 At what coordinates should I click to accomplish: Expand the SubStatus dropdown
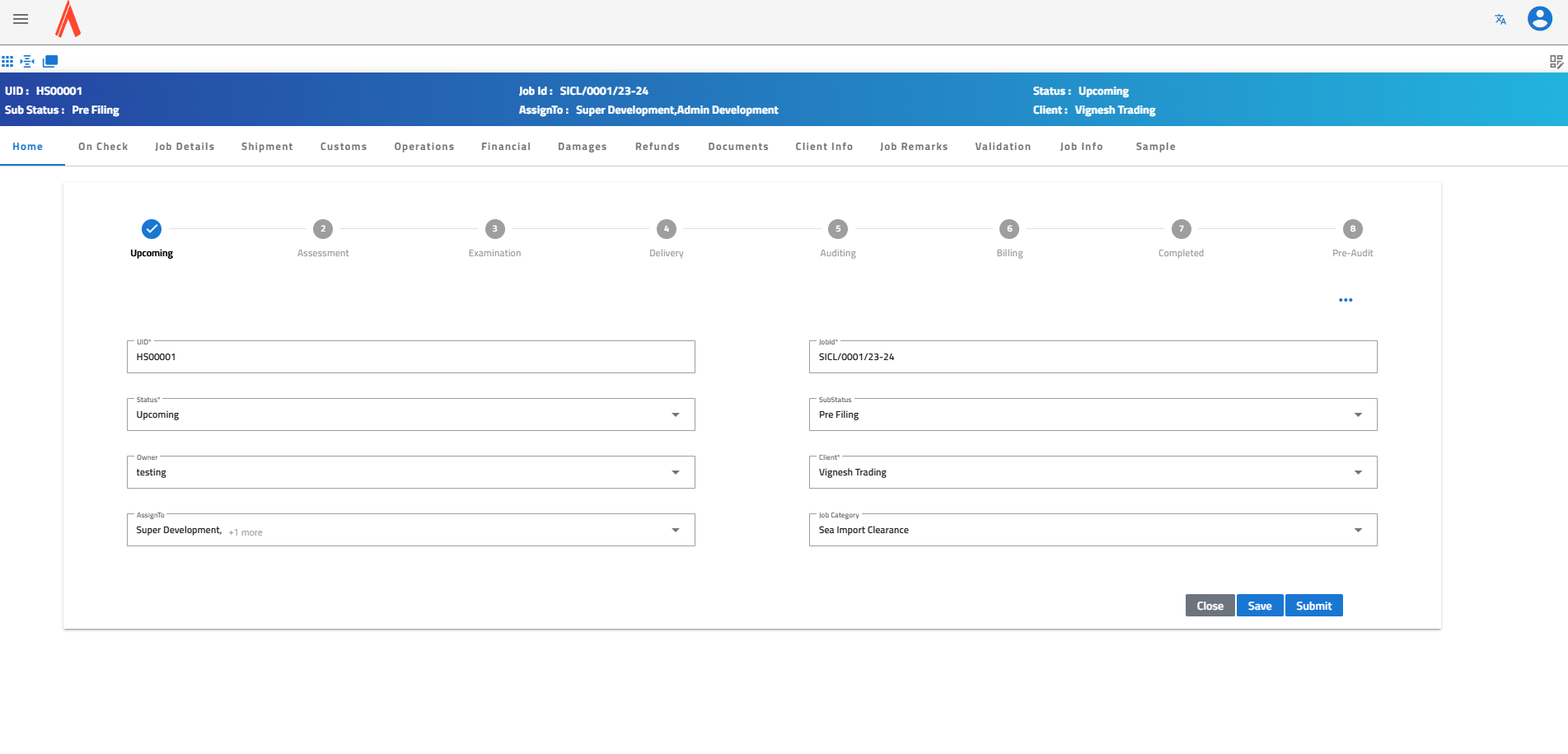tap(1357, 414)
